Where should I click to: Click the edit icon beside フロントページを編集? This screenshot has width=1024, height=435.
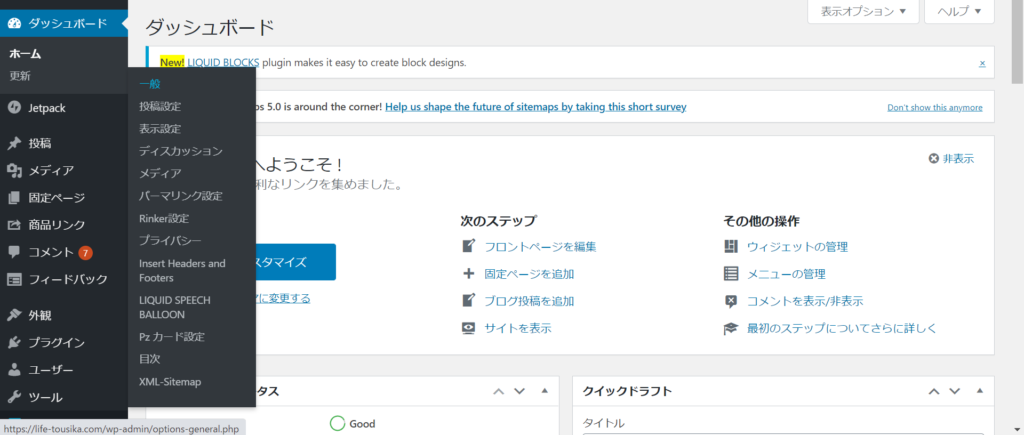[x=468, y=246]
